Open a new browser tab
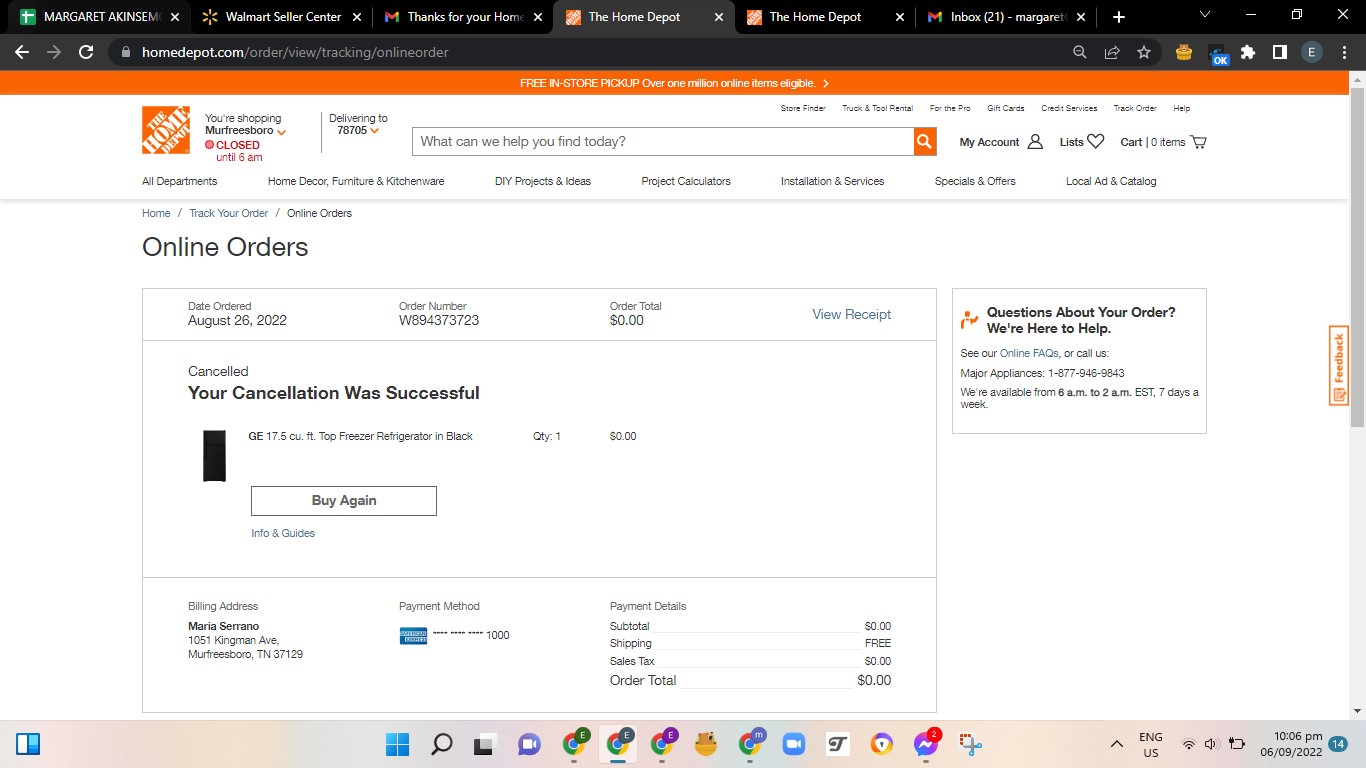 tap(1119, 17)
